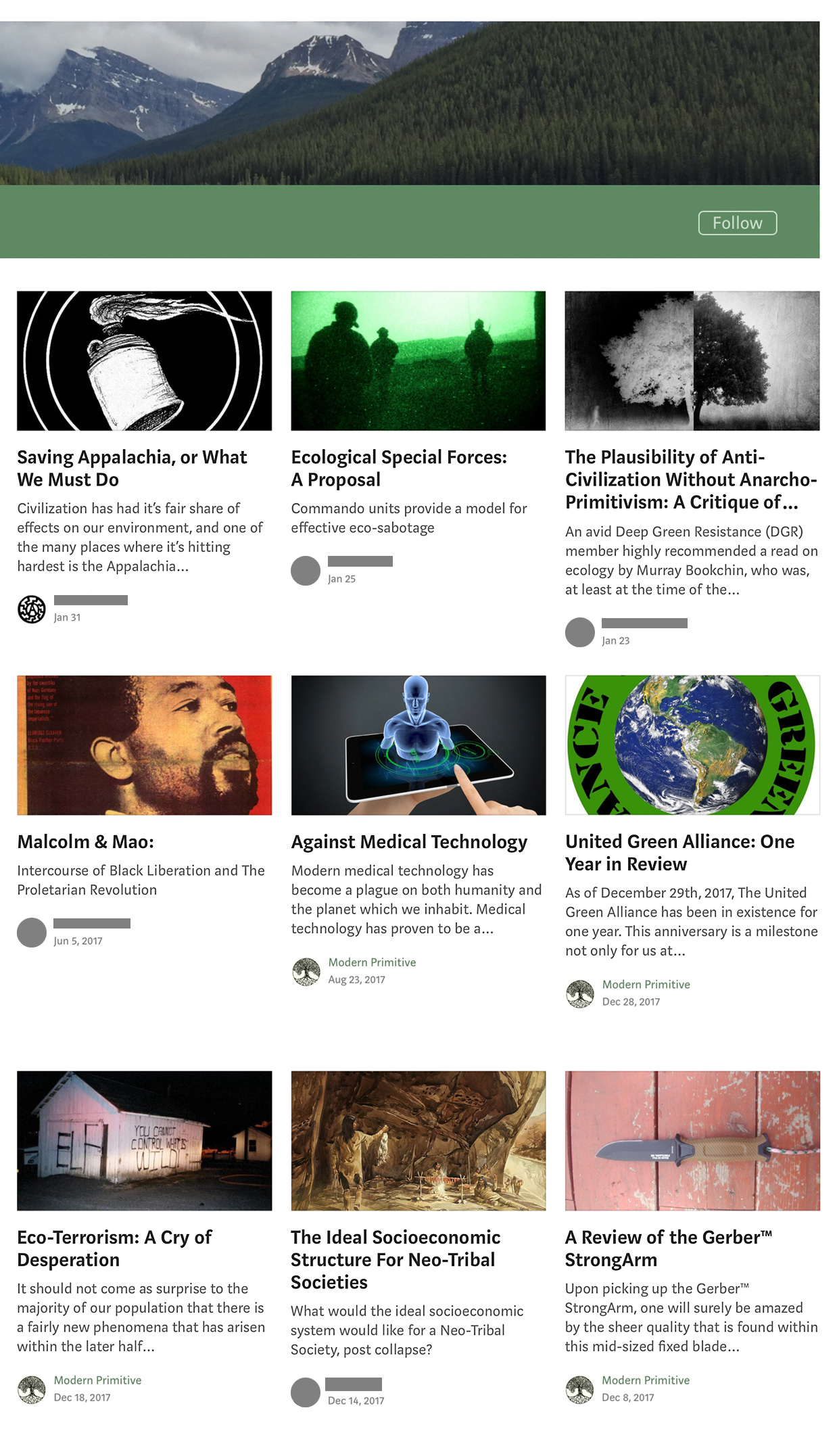Open 'Malcolm & Mao:' article title
The image size is (837, 1456).
(x=86, y=842)
